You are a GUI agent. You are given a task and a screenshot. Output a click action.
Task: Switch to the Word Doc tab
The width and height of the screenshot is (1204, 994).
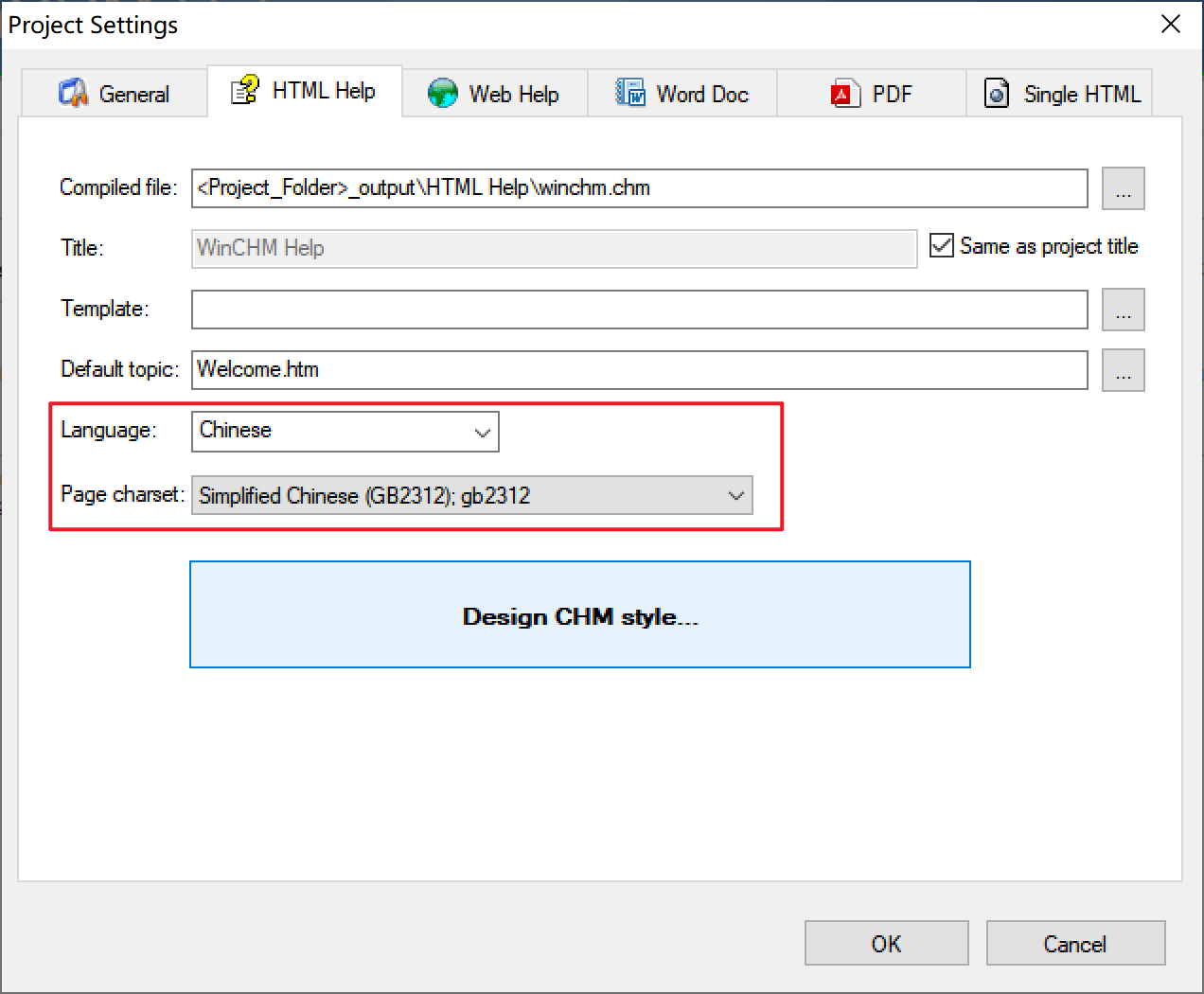point(701,95)
